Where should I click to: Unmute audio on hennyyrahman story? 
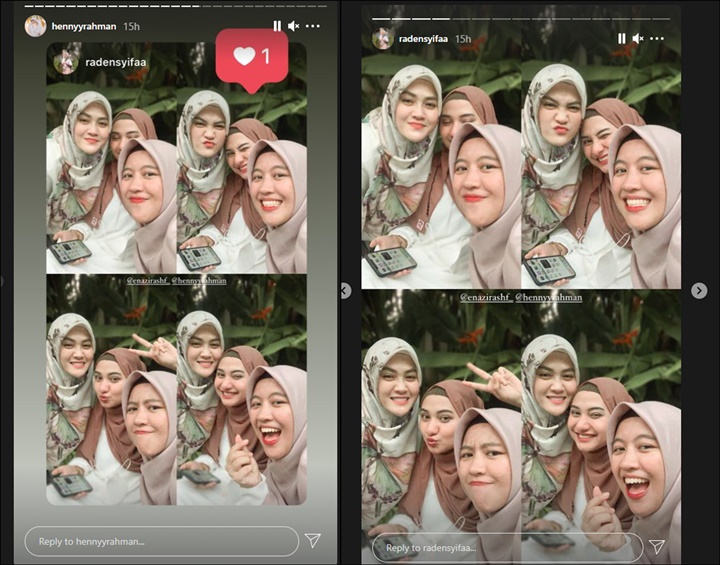click(x=293, y=26)
